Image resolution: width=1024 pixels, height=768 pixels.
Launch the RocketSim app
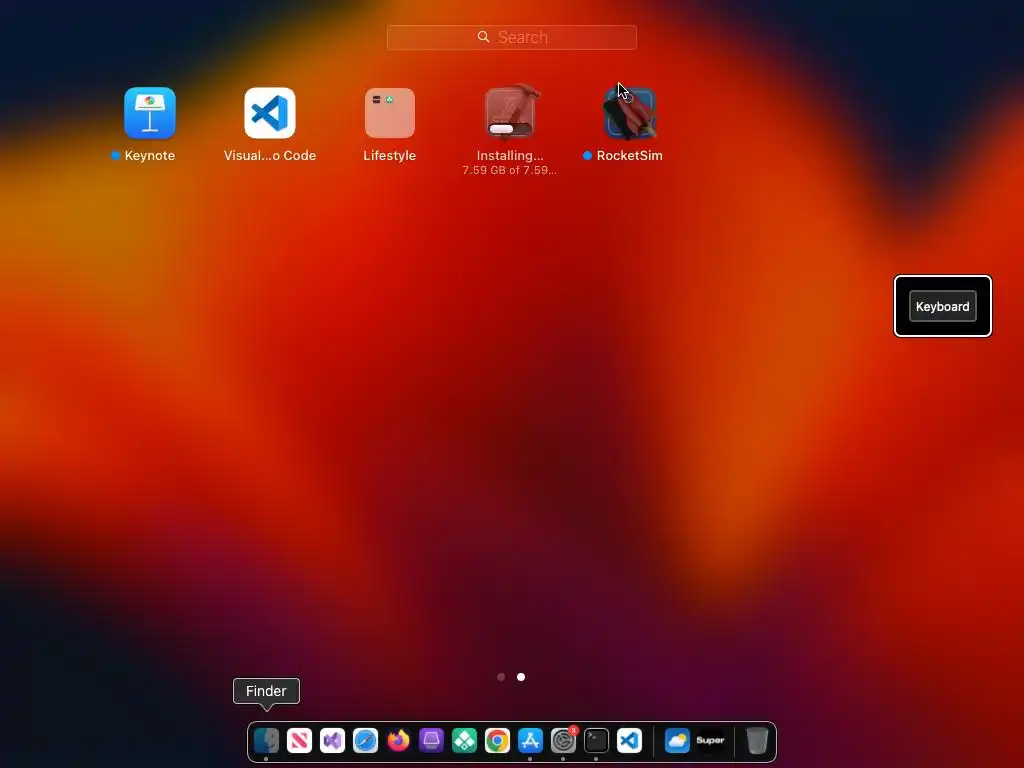[630, 113]
